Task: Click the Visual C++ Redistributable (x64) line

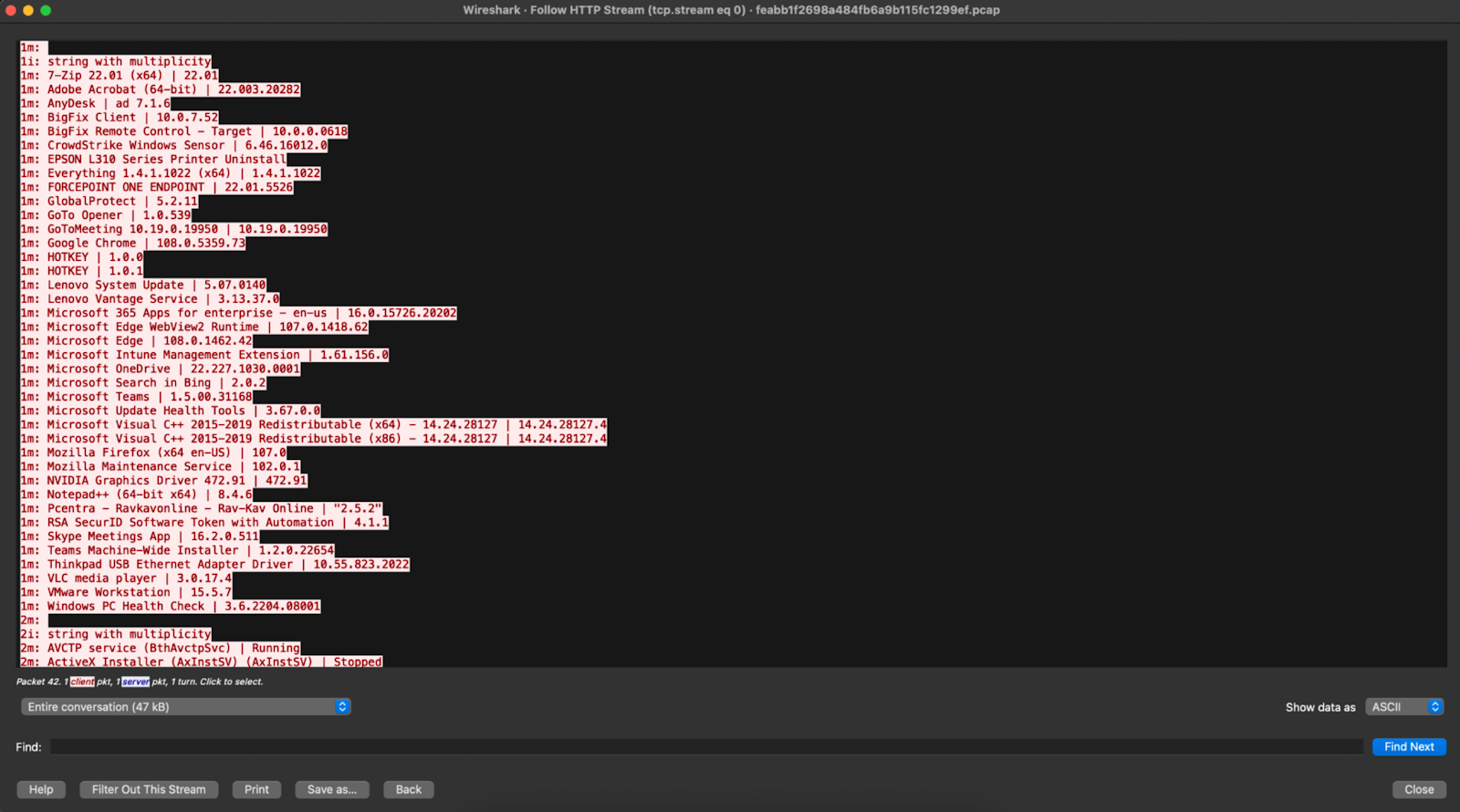Action: pos(314,425)
